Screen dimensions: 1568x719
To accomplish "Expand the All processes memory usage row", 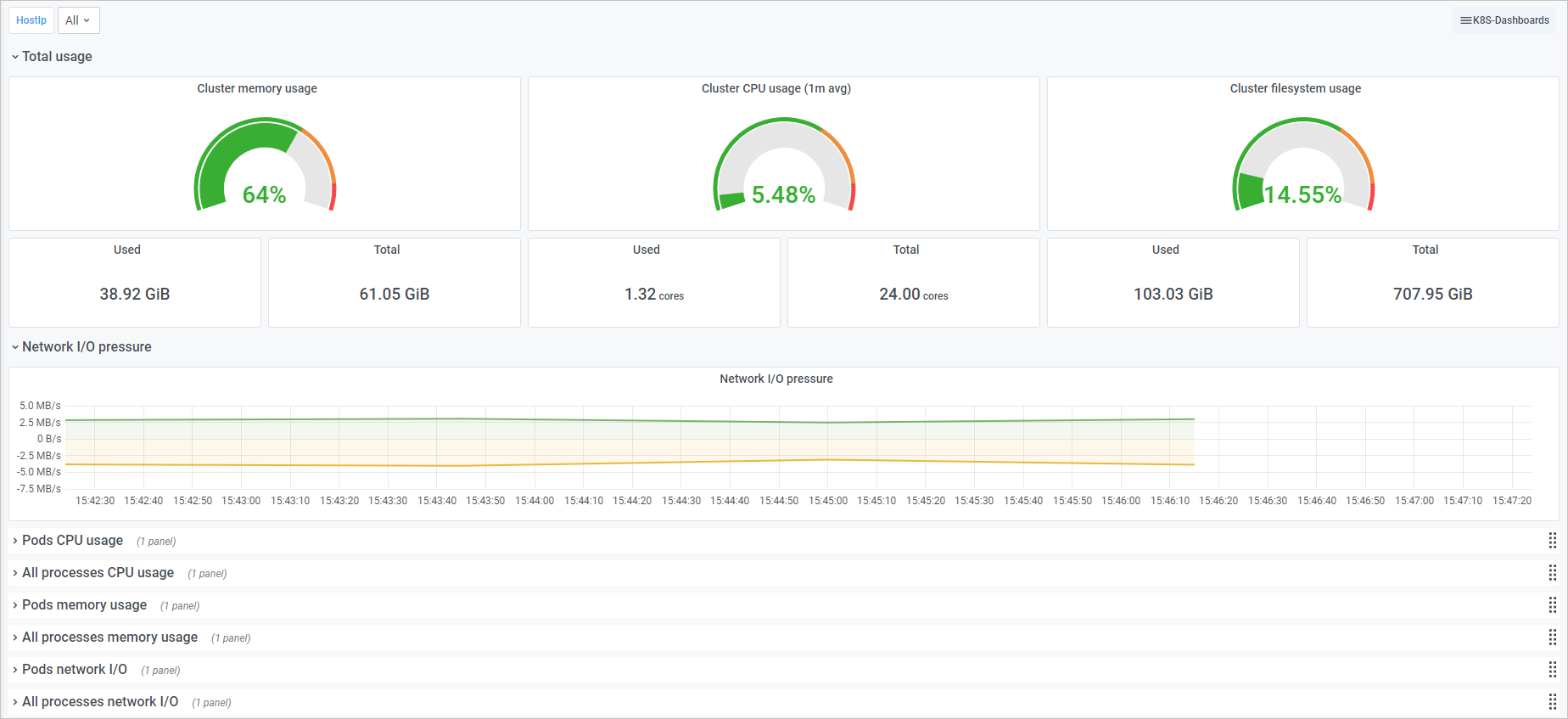I will tap(105, 638).
